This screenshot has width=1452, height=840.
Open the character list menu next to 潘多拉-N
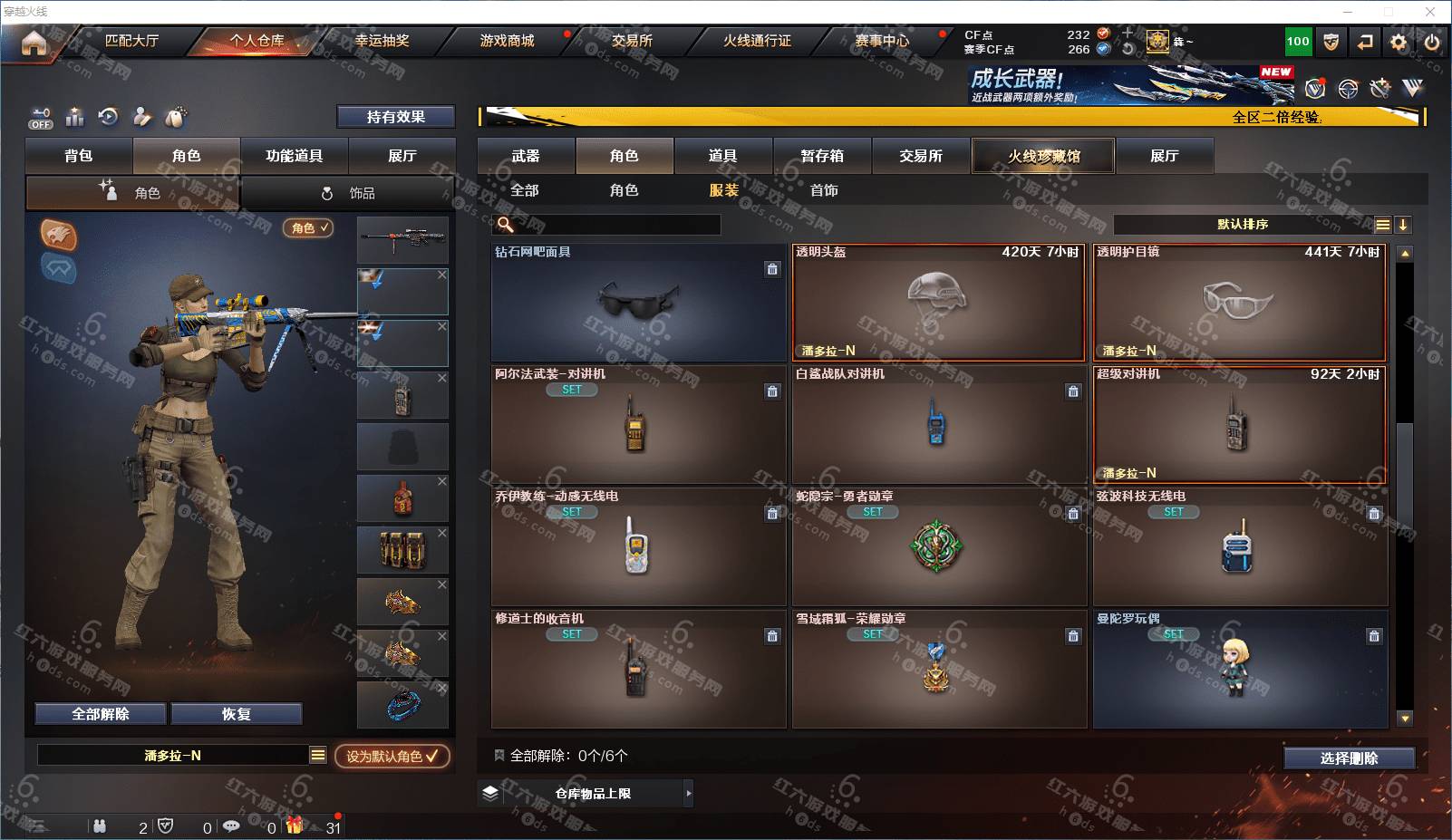pos(317,755)
